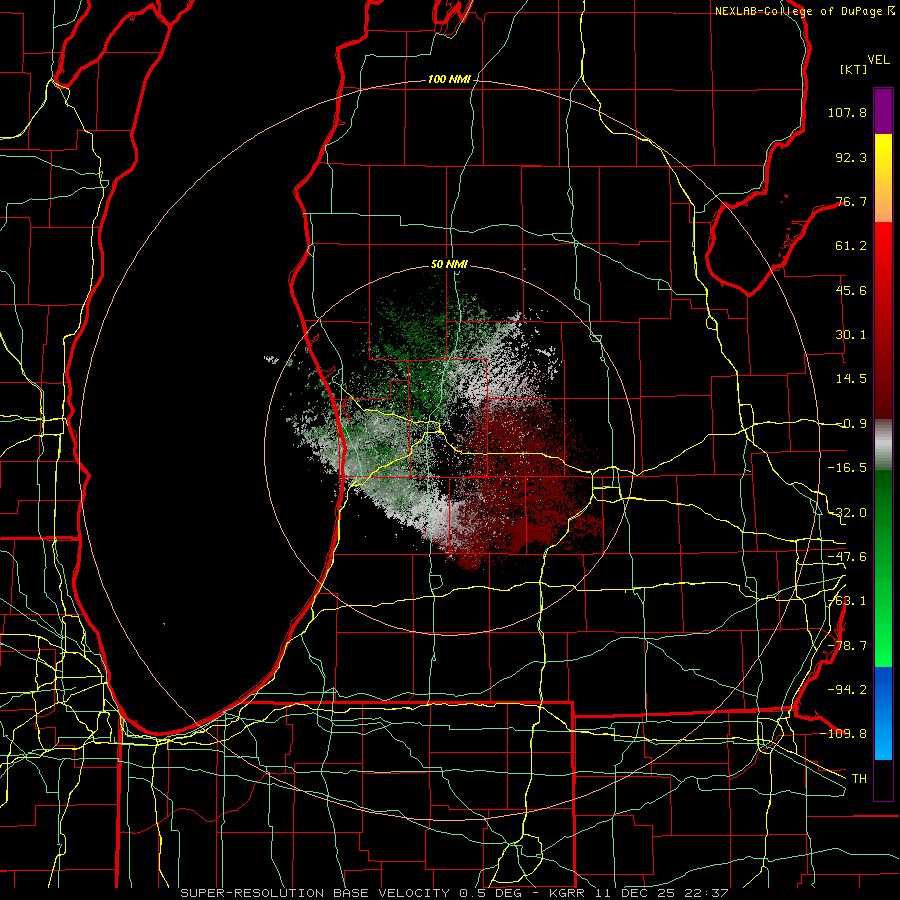This screenshot has height=900, width=900.
Task: Select the 30.1 scale value
Action: click(851, 335)
